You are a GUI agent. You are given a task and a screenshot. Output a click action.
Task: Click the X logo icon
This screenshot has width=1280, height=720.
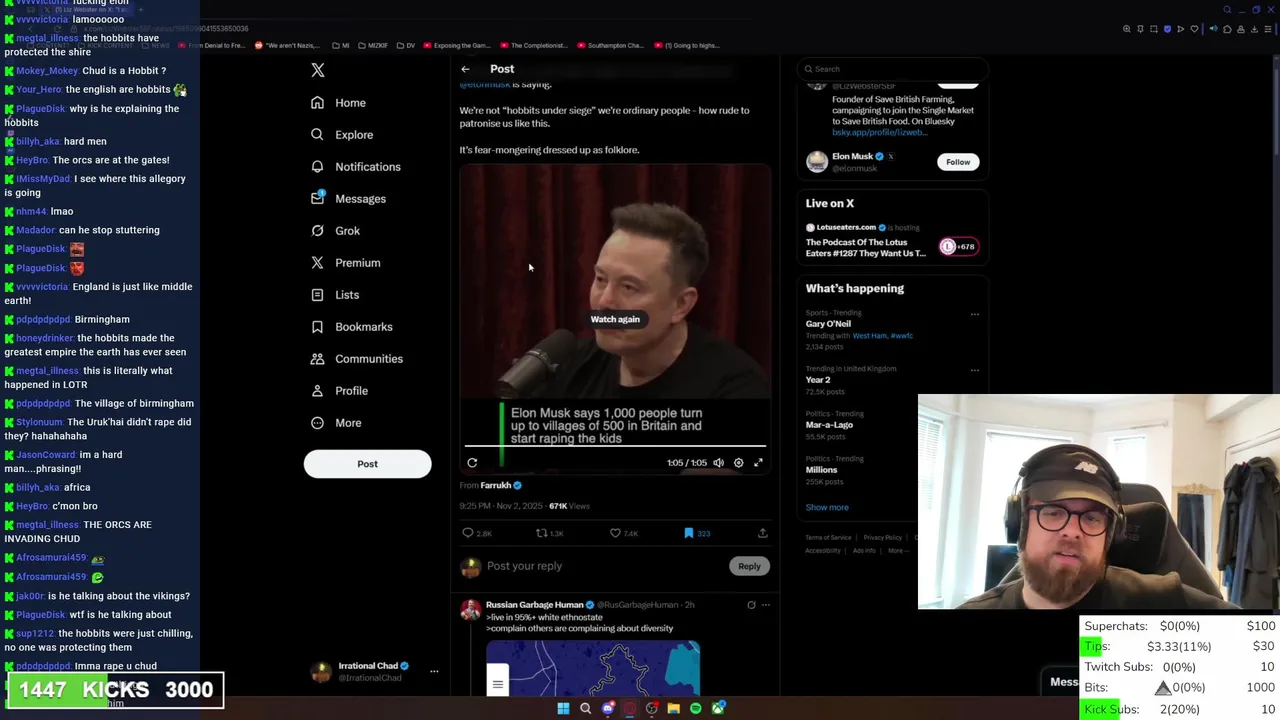point(318,70)
